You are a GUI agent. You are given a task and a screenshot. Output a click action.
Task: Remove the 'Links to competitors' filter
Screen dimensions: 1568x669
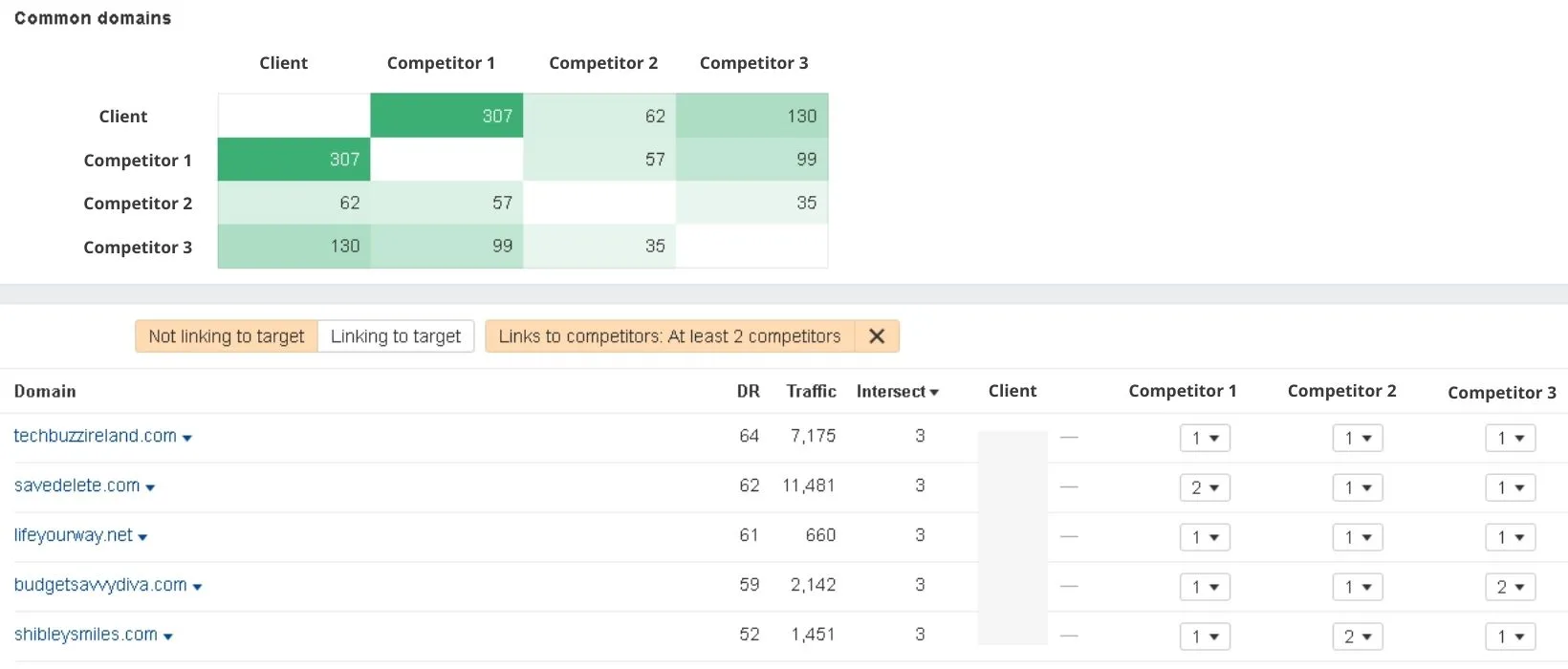[x=876, y=336]
